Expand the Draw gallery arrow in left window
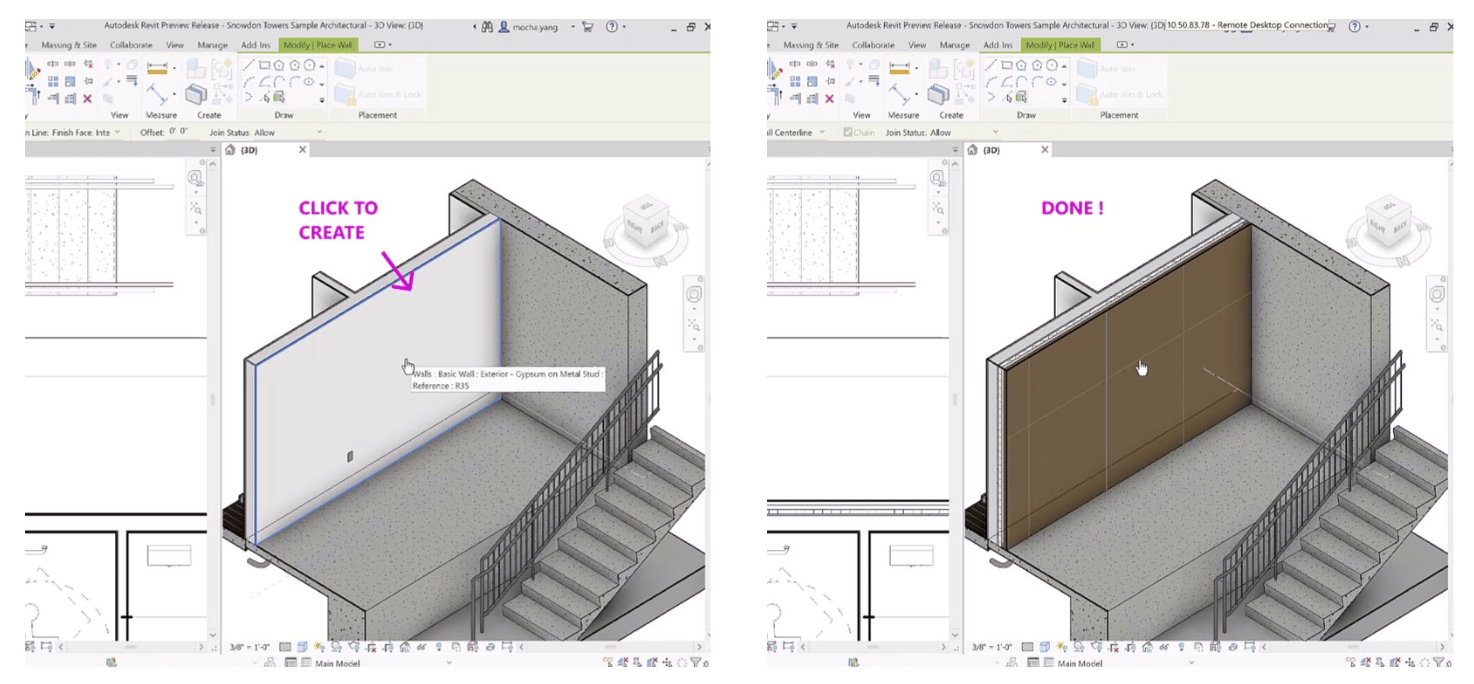Viewport: 1474px width, 684px height. point(322,100)
